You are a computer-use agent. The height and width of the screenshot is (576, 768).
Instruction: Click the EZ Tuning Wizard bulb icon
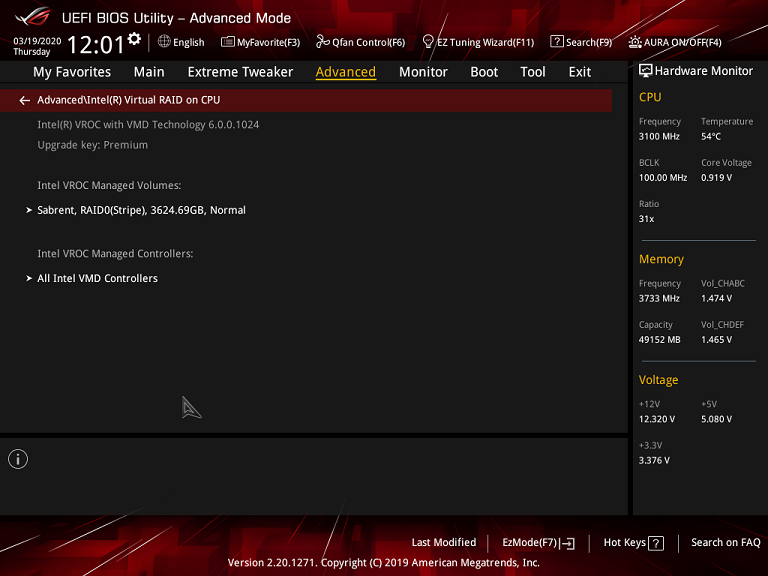coord(428,41)
